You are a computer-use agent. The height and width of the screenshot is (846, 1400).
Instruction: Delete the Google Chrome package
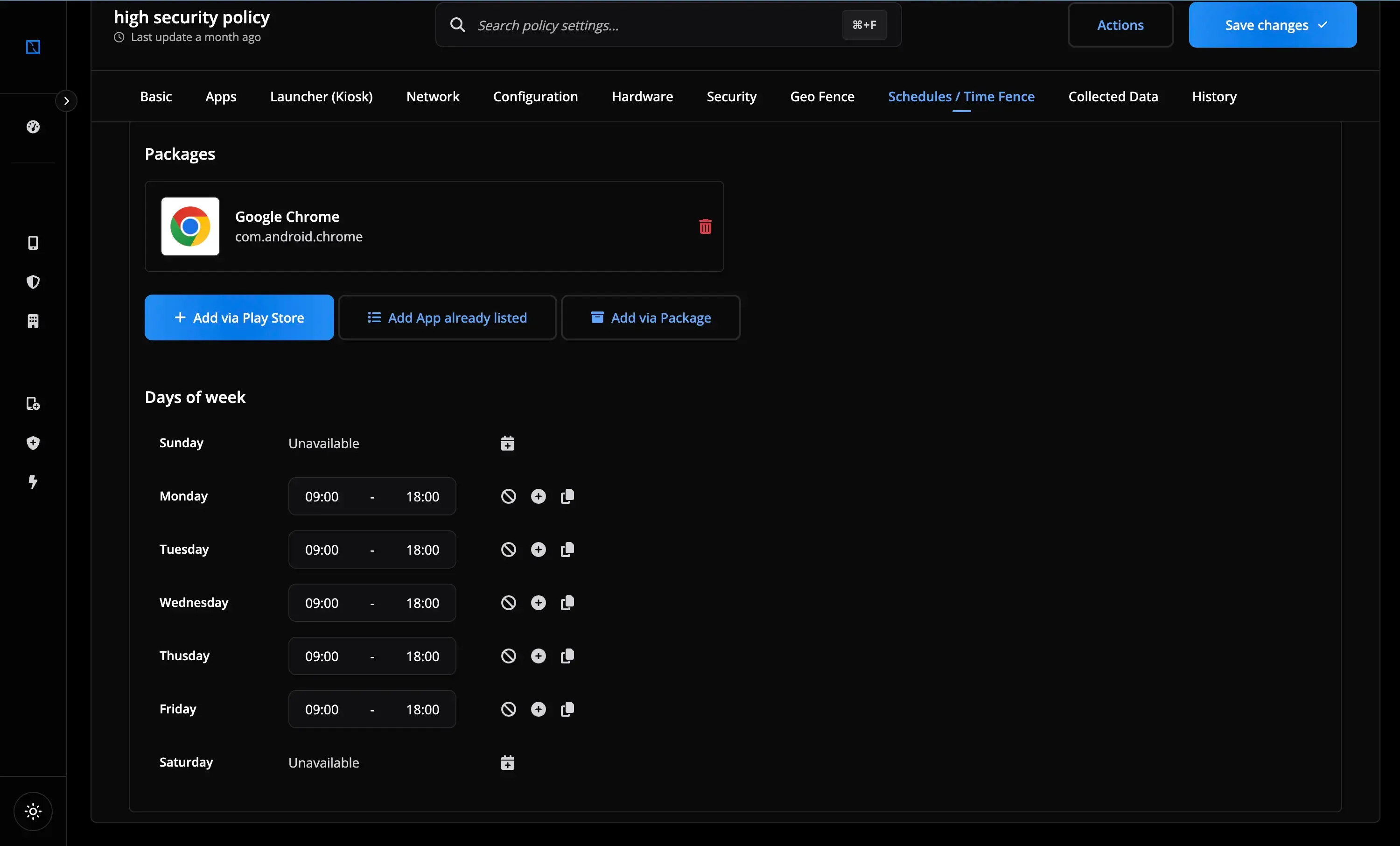click(x=705, y=226)
